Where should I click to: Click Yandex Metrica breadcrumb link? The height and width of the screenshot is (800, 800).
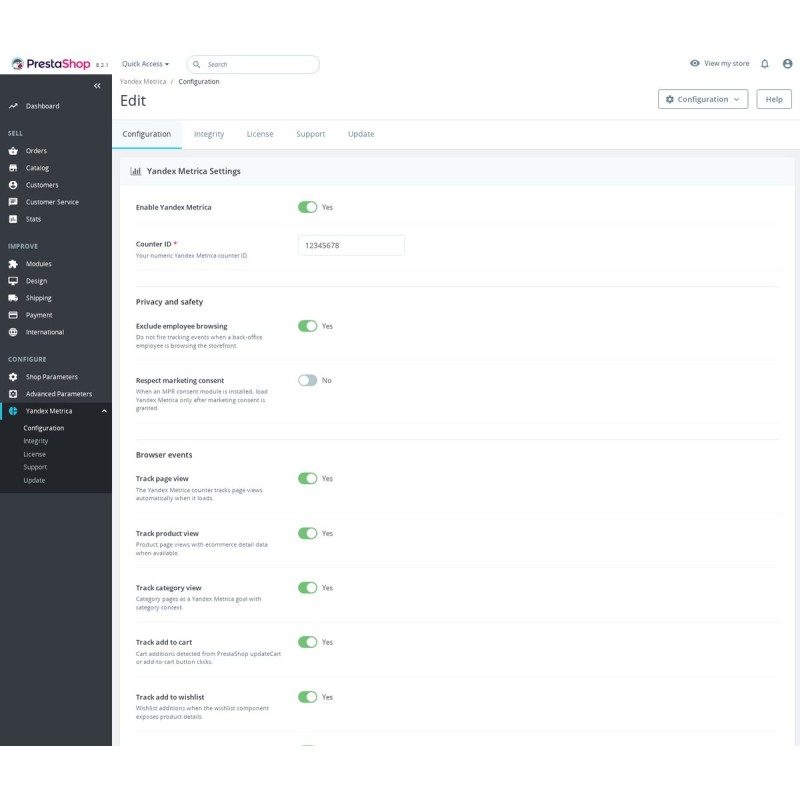point(143,82)
